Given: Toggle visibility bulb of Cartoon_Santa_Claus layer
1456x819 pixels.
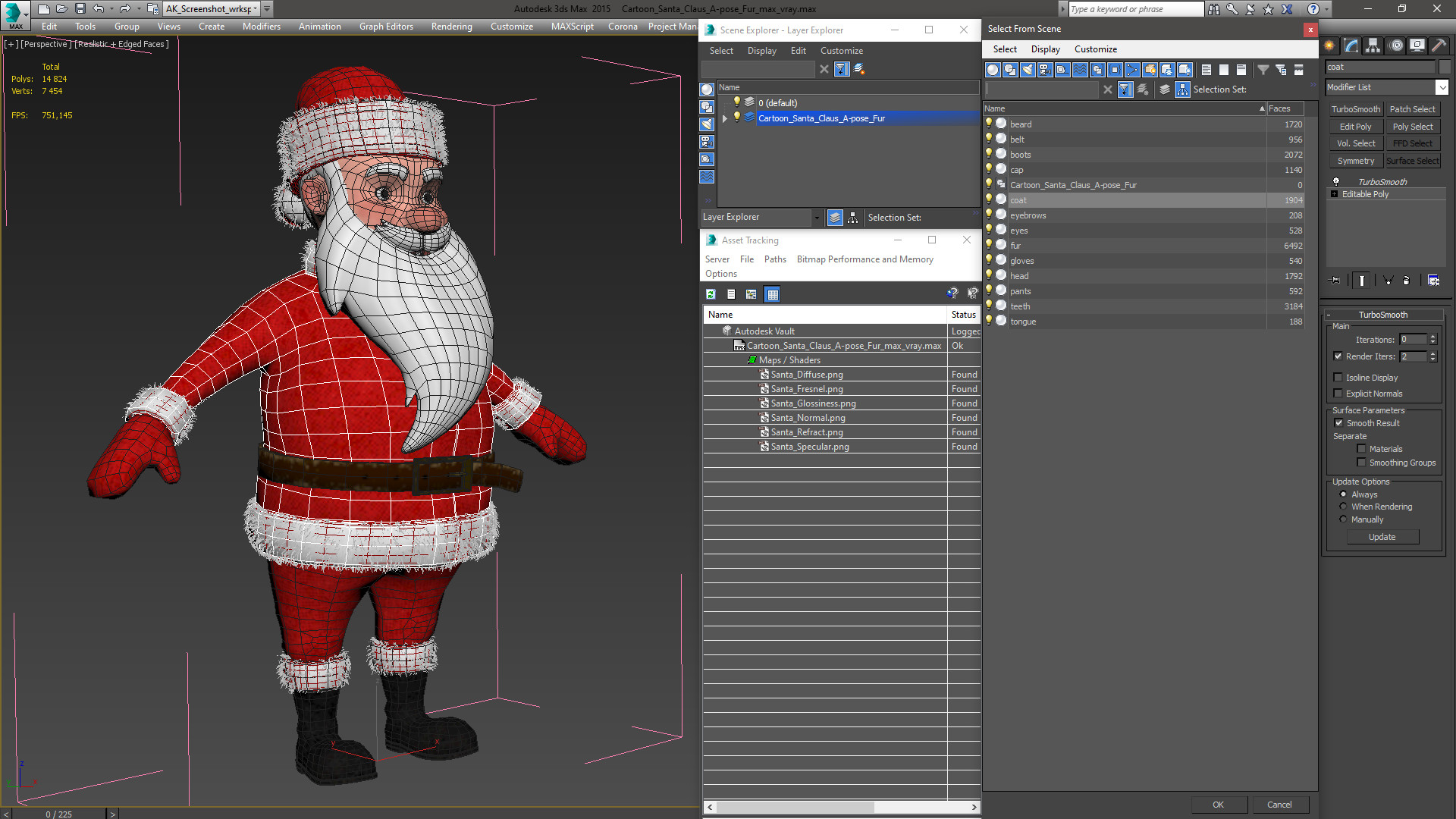Looking at the screenshot, I should [x=736, y=118].
